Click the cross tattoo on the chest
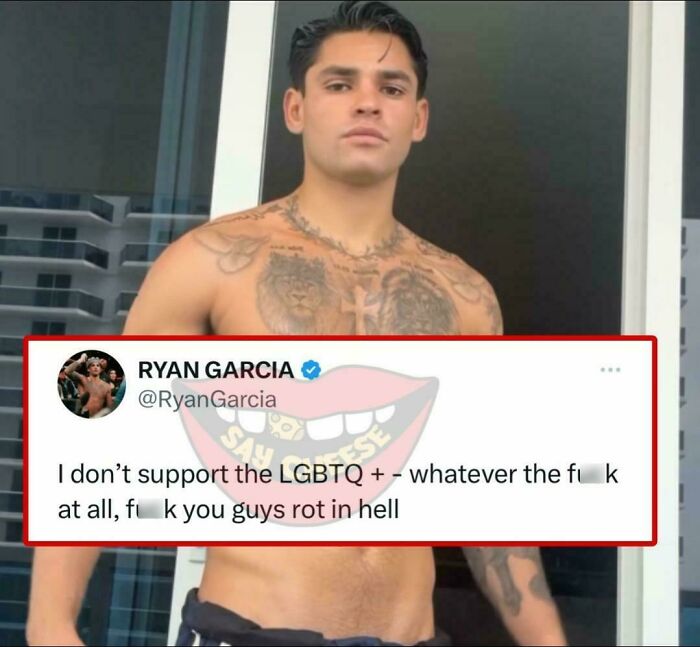This screenshot has height=647, width=700. pos(359,309)
